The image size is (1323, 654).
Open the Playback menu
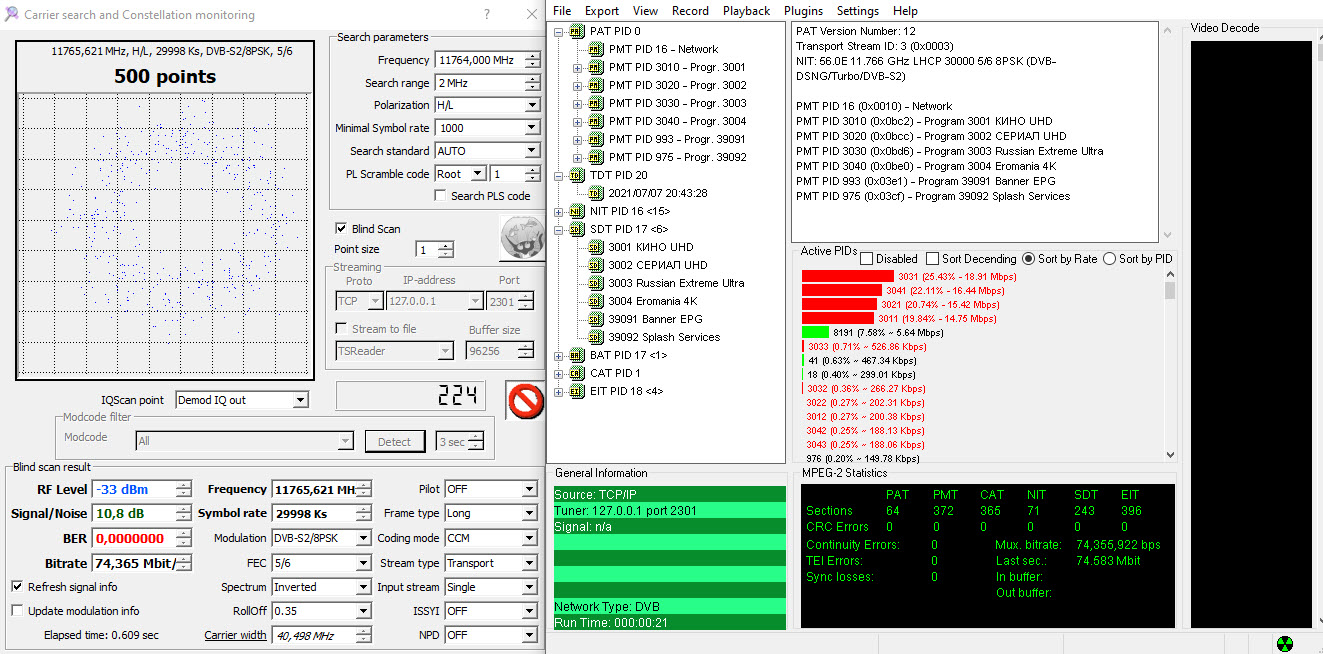pyautogui.click(x=747, y=11)
